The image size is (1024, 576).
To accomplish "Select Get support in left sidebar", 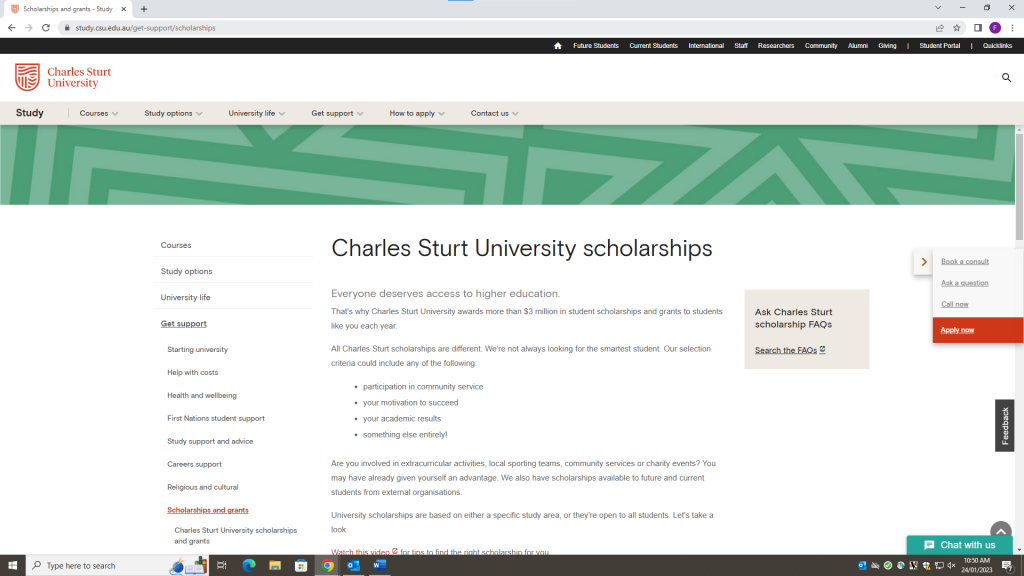I will pyautogui.click(x=184, y=324).
